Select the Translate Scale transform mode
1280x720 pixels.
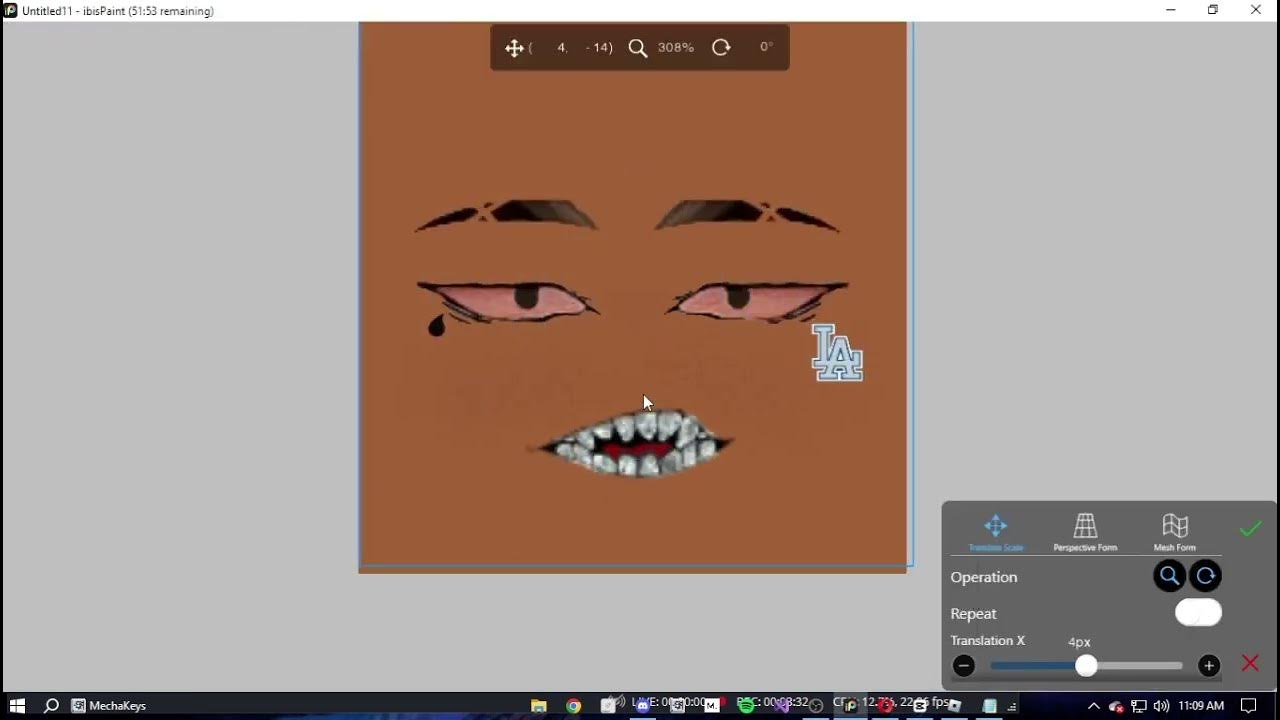pos(995,532)
